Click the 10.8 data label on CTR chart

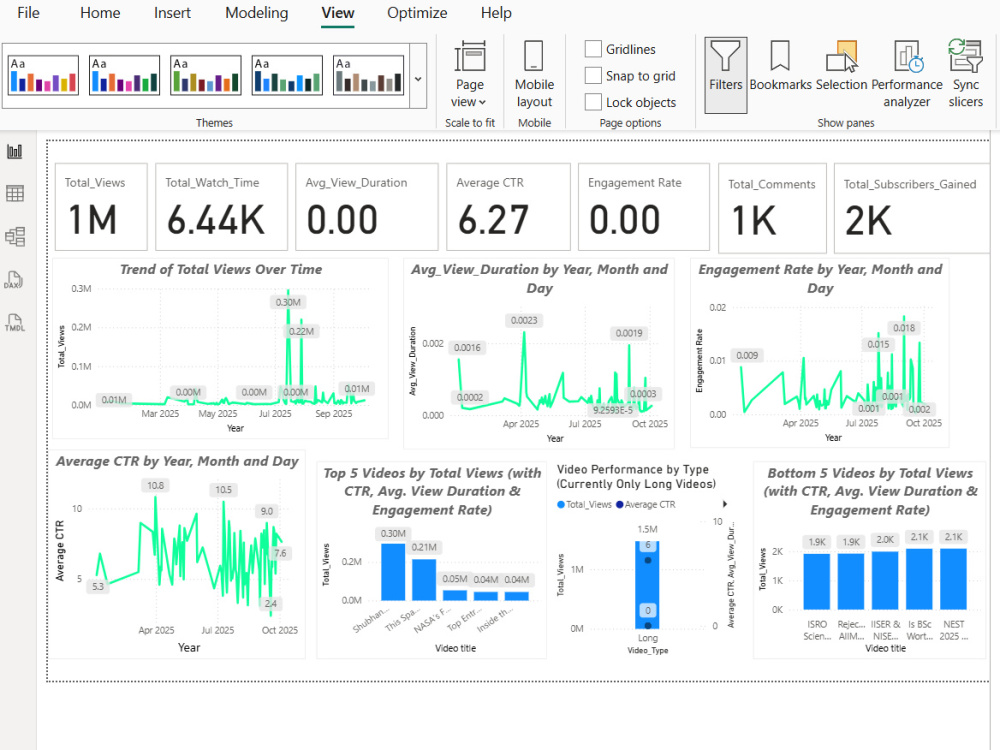point(156,485)
